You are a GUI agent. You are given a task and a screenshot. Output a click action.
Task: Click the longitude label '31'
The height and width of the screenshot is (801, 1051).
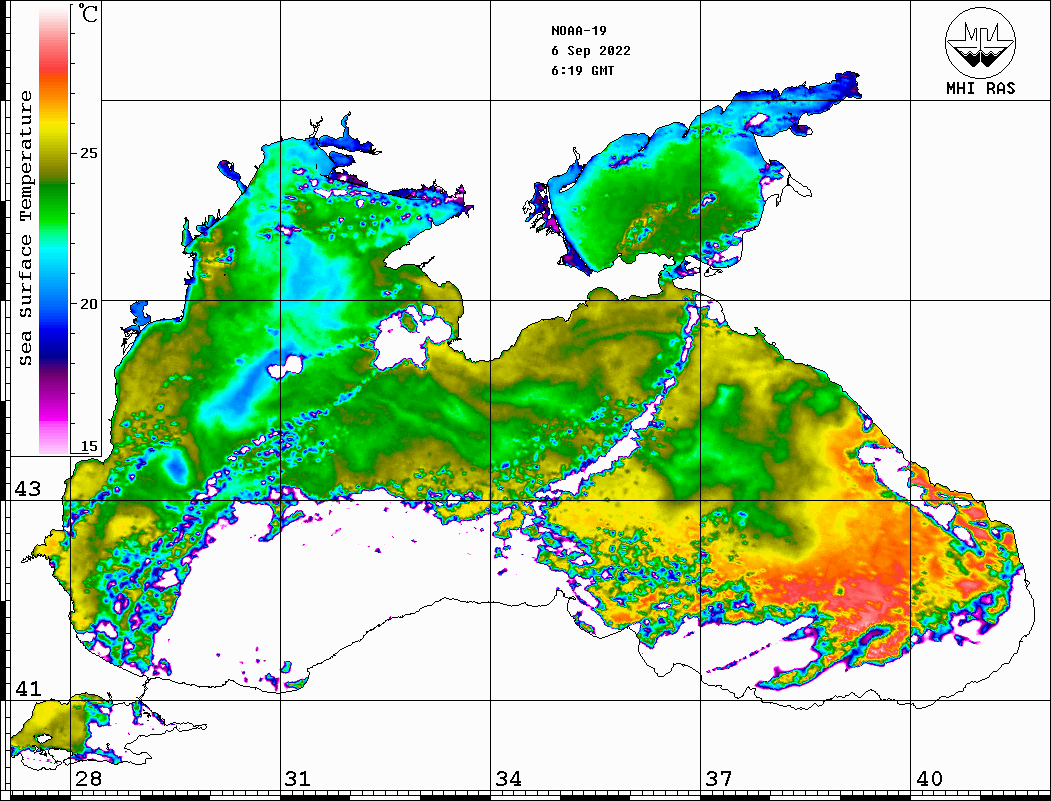click(298, 778)
